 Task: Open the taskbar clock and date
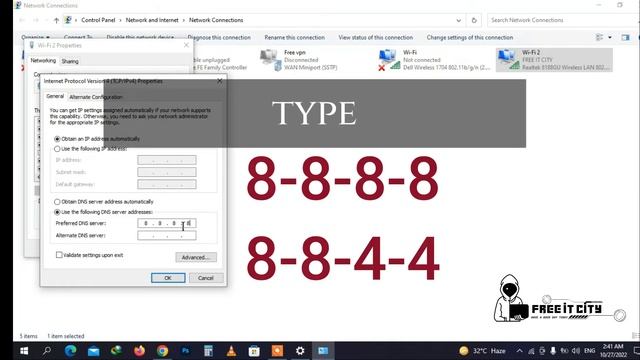pyautogui.click(x=613, y=351)
